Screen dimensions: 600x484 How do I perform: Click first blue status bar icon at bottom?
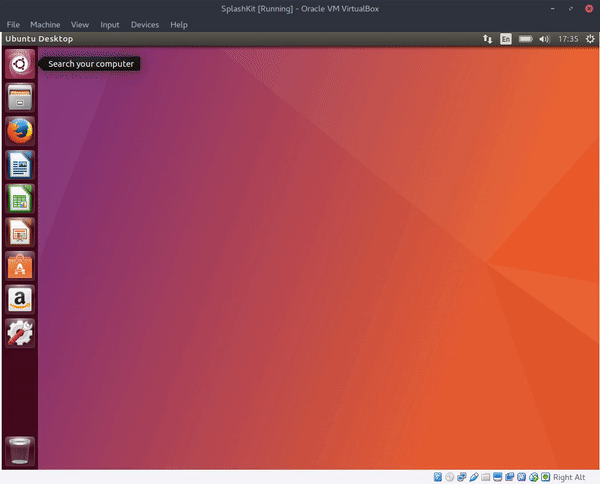coord(438,477)
